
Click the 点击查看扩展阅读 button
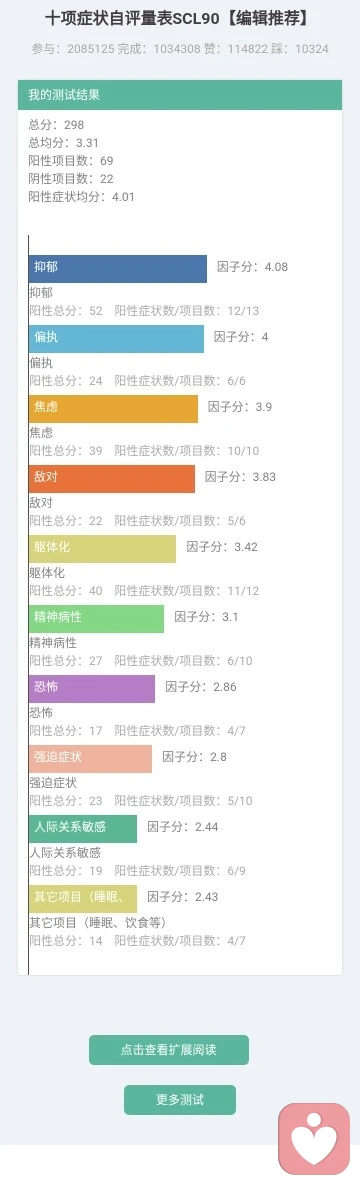tap(169, 1050)
